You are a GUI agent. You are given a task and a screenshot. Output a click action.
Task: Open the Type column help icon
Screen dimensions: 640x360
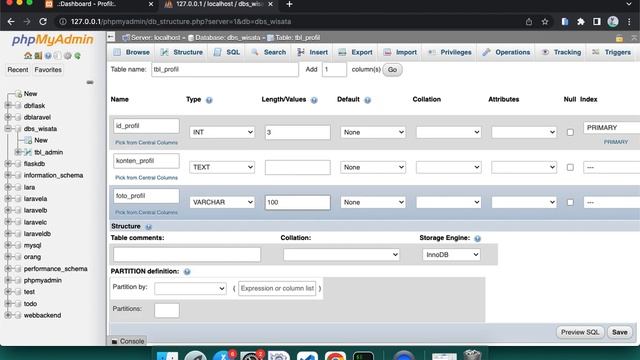point(209,100)
